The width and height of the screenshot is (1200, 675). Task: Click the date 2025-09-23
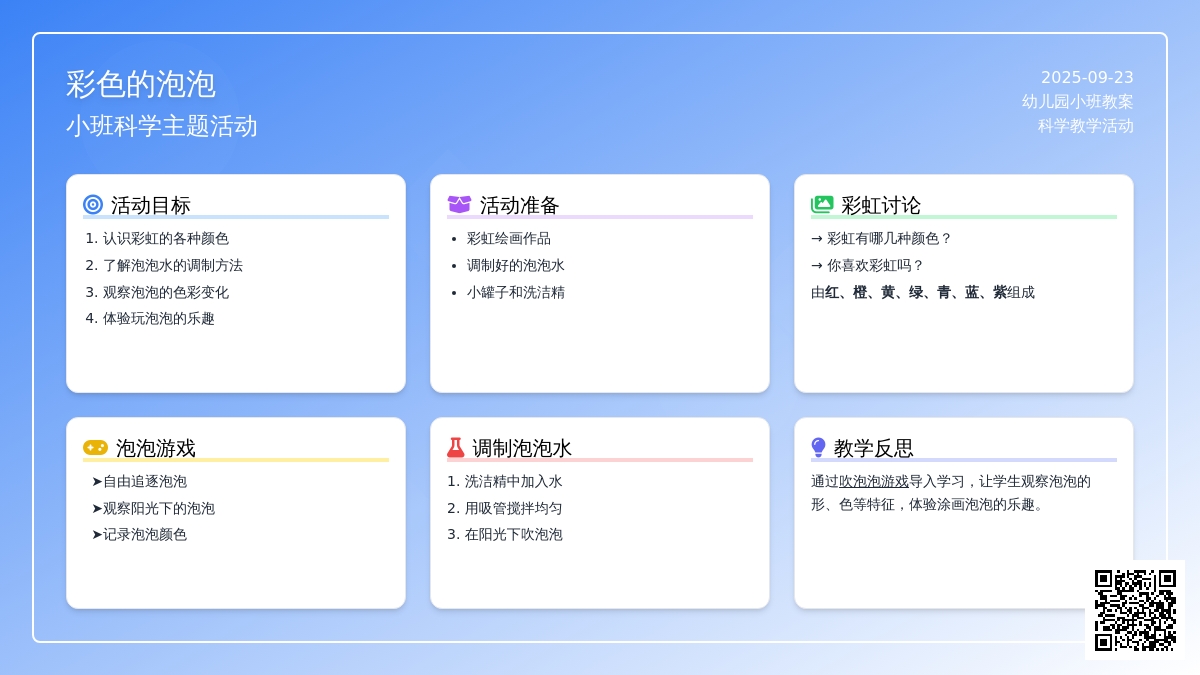[x=1087, y=78]
